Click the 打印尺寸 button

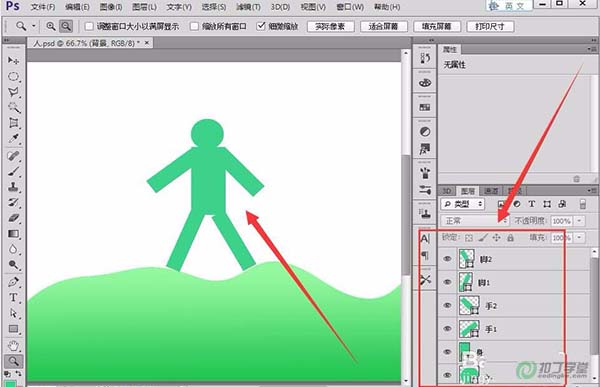[x=490, y=26]
